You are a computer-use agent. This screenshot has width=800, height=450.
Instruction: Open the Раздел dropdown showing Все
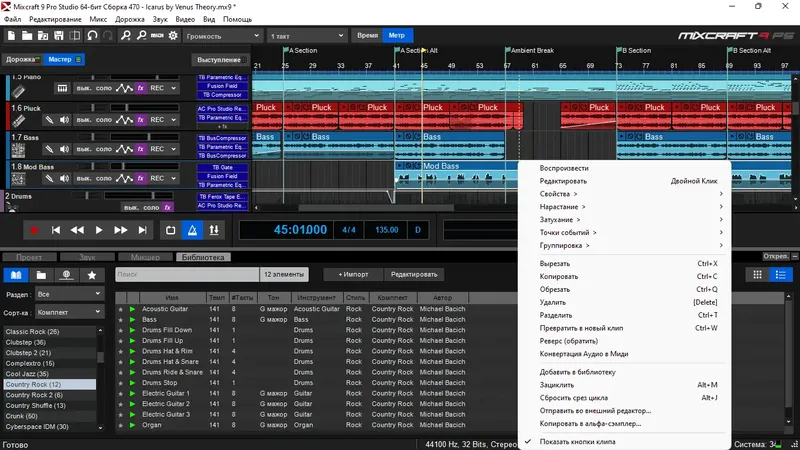point(69,294)
